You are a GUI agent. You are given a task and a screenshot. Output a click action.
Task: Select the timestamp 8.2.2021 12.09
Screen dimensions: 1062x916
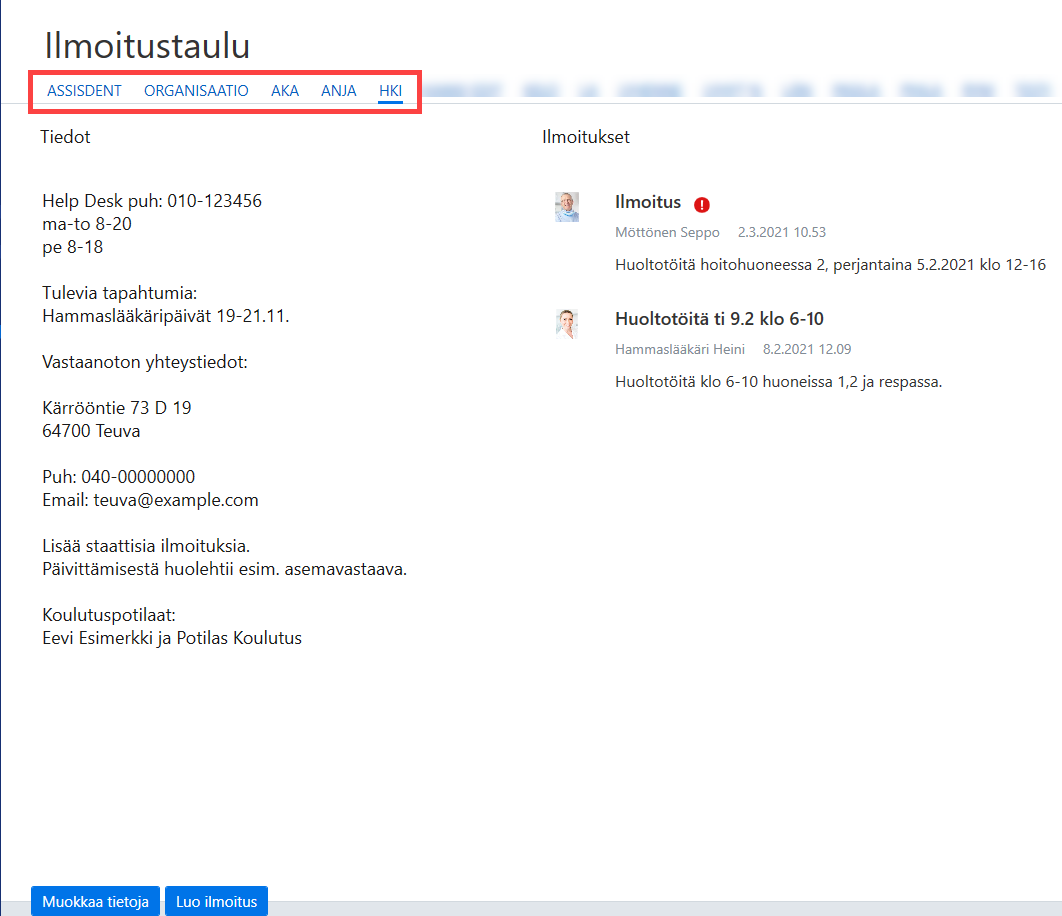point(807,350)
